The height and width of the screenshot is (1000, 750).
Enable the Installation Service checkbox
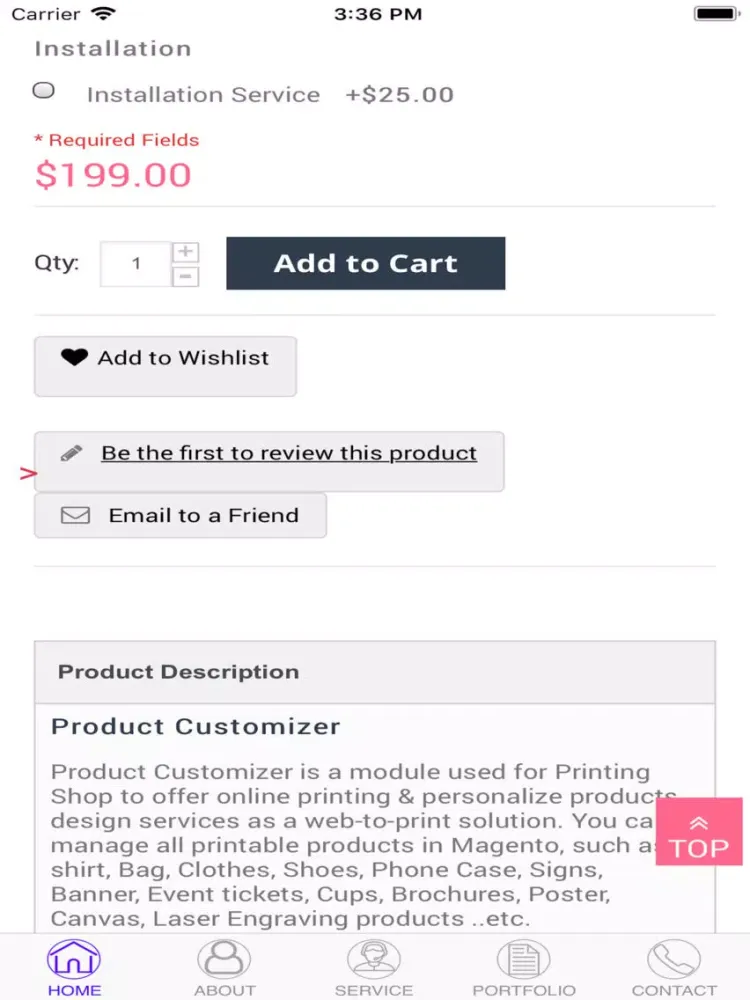click(44, 91)
